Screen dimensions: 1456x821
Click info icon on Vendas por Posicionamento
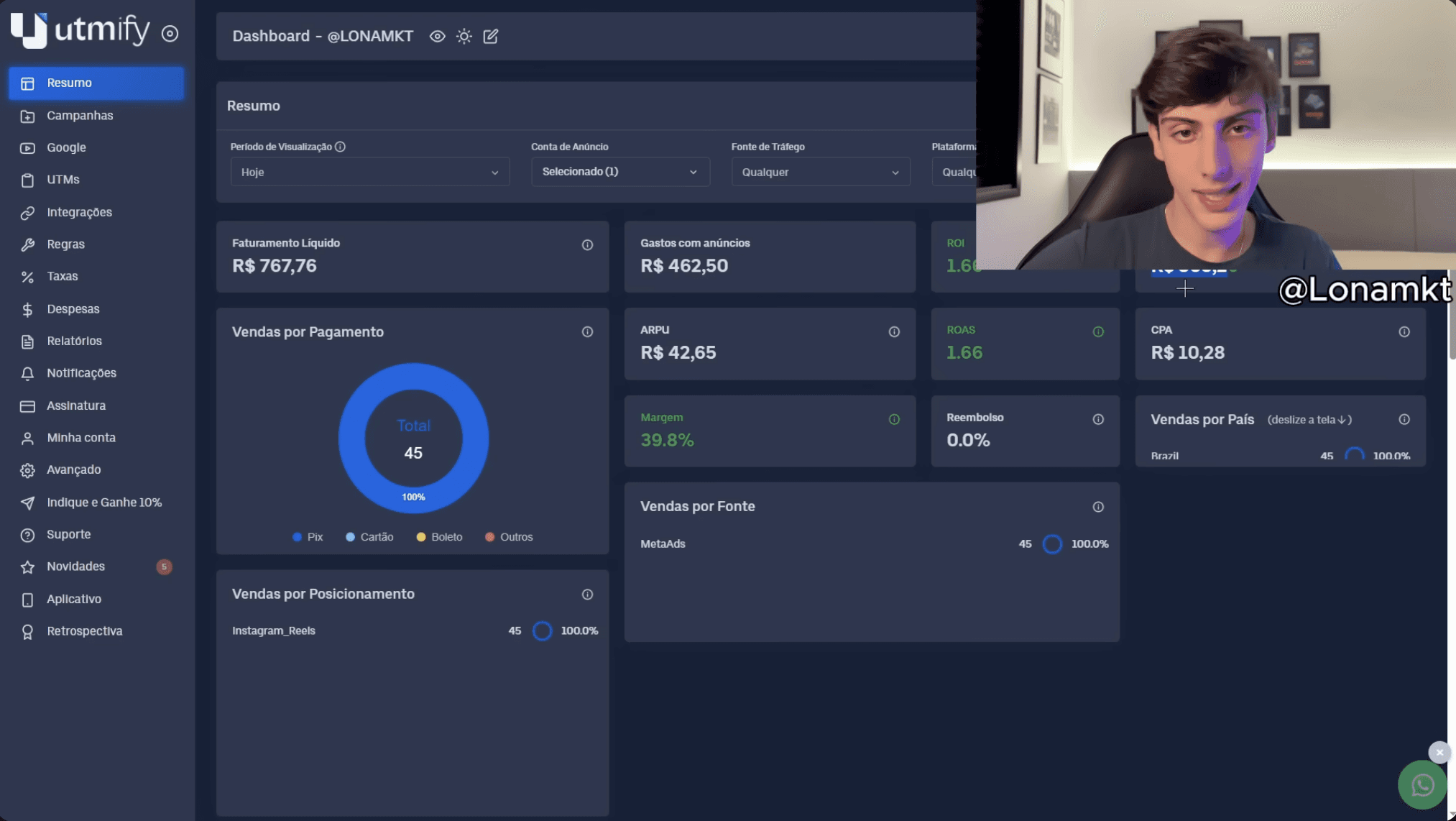tap(587, 595)
